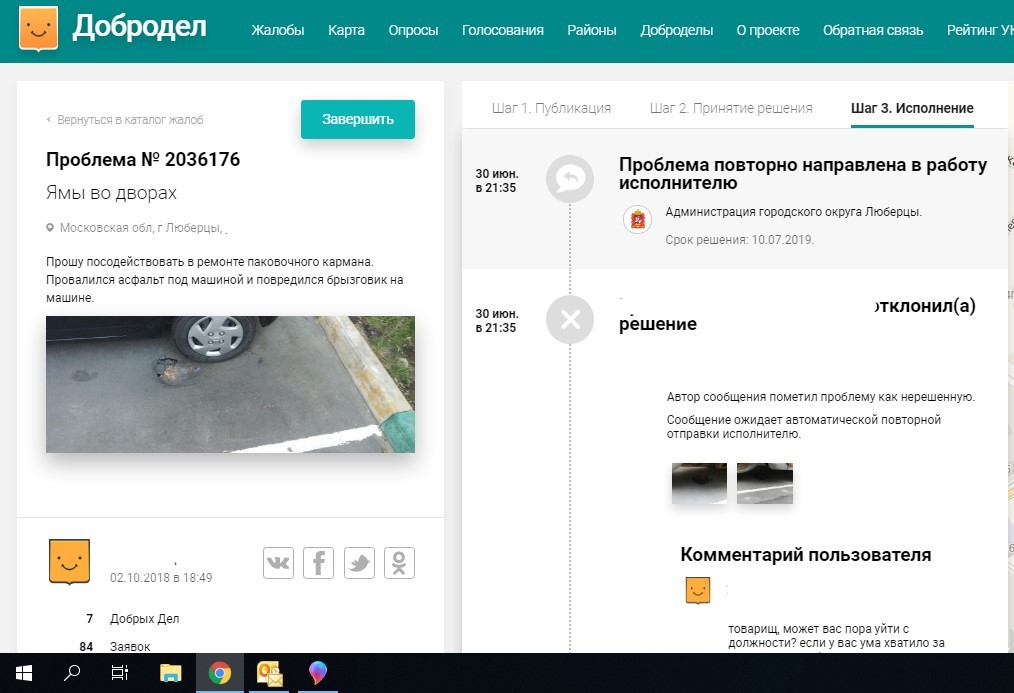Open the Жалобы menu item
Screen dimensions: 1014x693
coord(278,30)
